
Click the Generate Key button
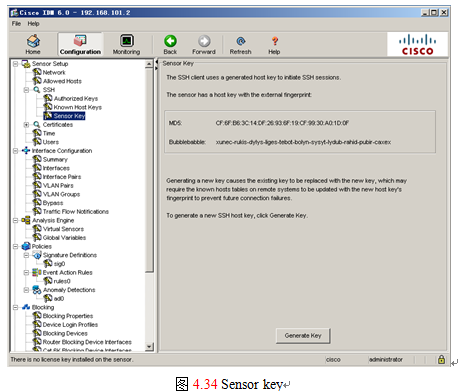tap(303, 336)
